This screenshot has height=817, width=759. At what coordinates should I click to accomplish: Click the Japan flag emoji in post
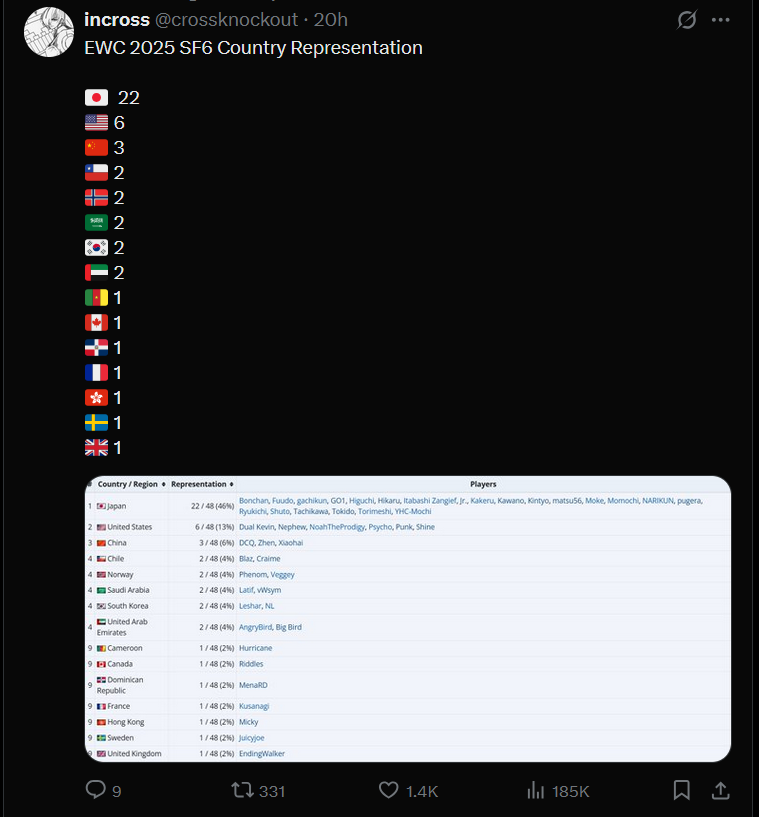[x=96, y=98]
